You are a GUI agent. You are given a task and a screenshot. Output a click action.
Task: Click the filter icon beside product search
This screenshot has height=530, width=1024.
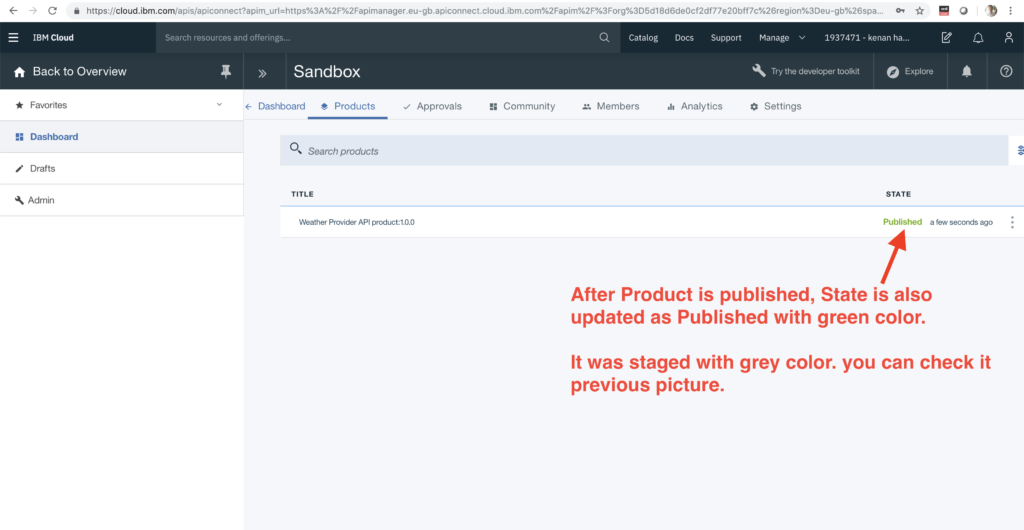[x=1020, y=151]
